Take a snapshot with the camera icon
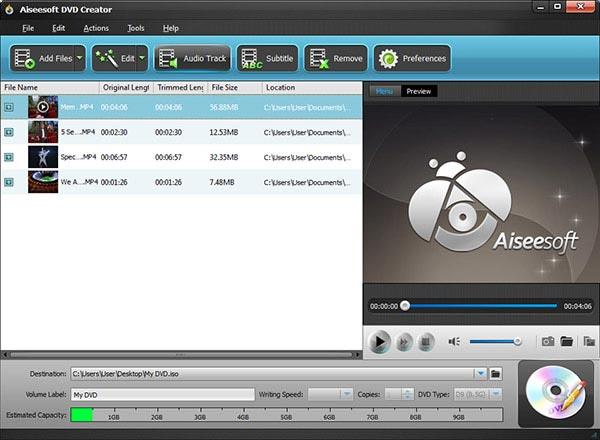The height and width of the screenshot is (440, 600). click(548, 341)
